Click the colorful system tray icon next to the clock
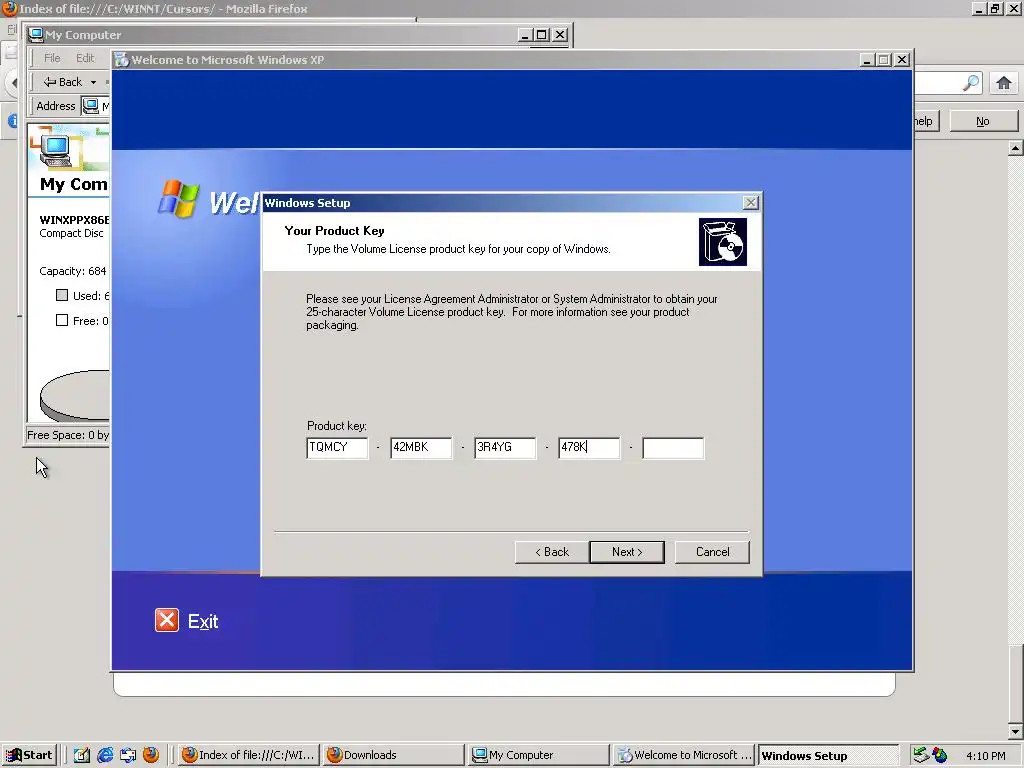 (x=940, y=755)
